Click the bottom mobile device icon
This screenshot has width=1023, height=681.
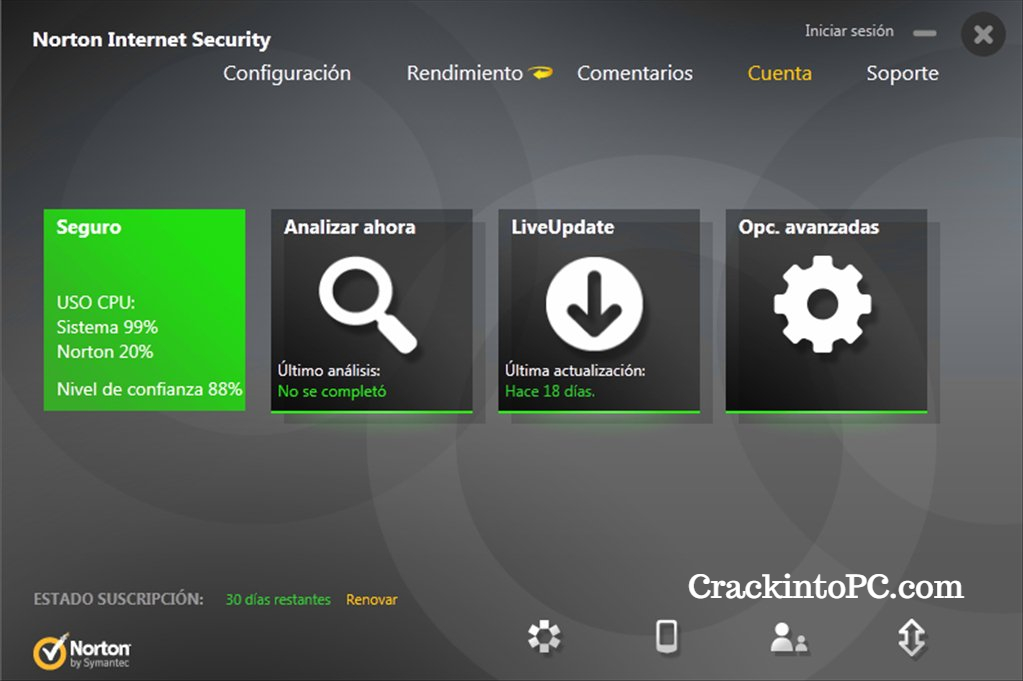tap(666, 637)
